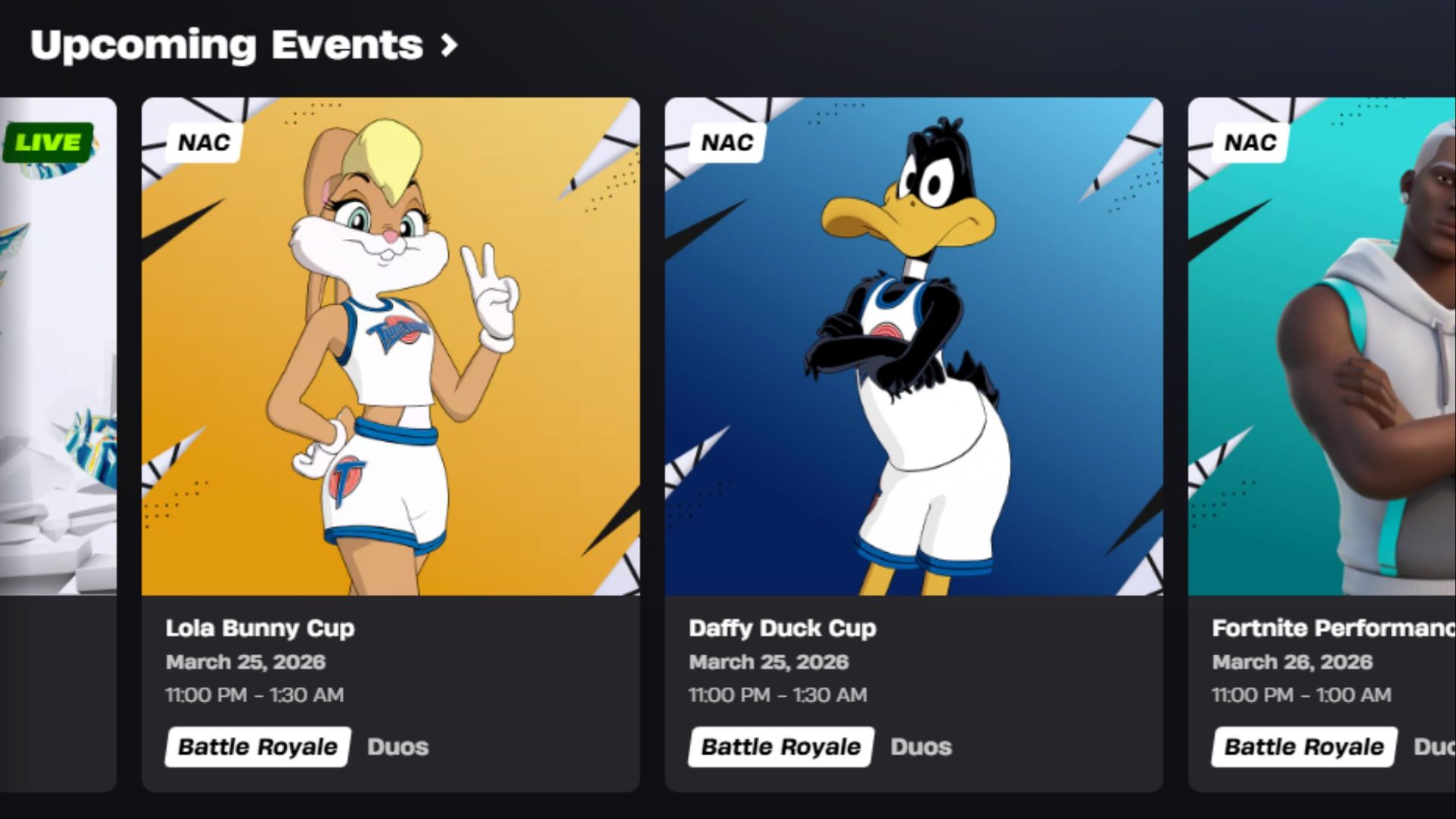Click Duos label on Daffy Duck Cup
This screenshot has width=1456, height=819.
coord(921,747)
